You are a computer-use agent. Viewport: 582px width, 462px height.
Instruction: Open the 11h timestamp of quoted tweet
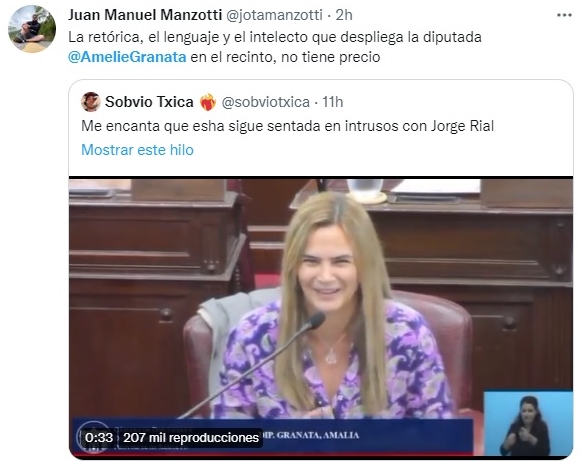click(333, 102)
